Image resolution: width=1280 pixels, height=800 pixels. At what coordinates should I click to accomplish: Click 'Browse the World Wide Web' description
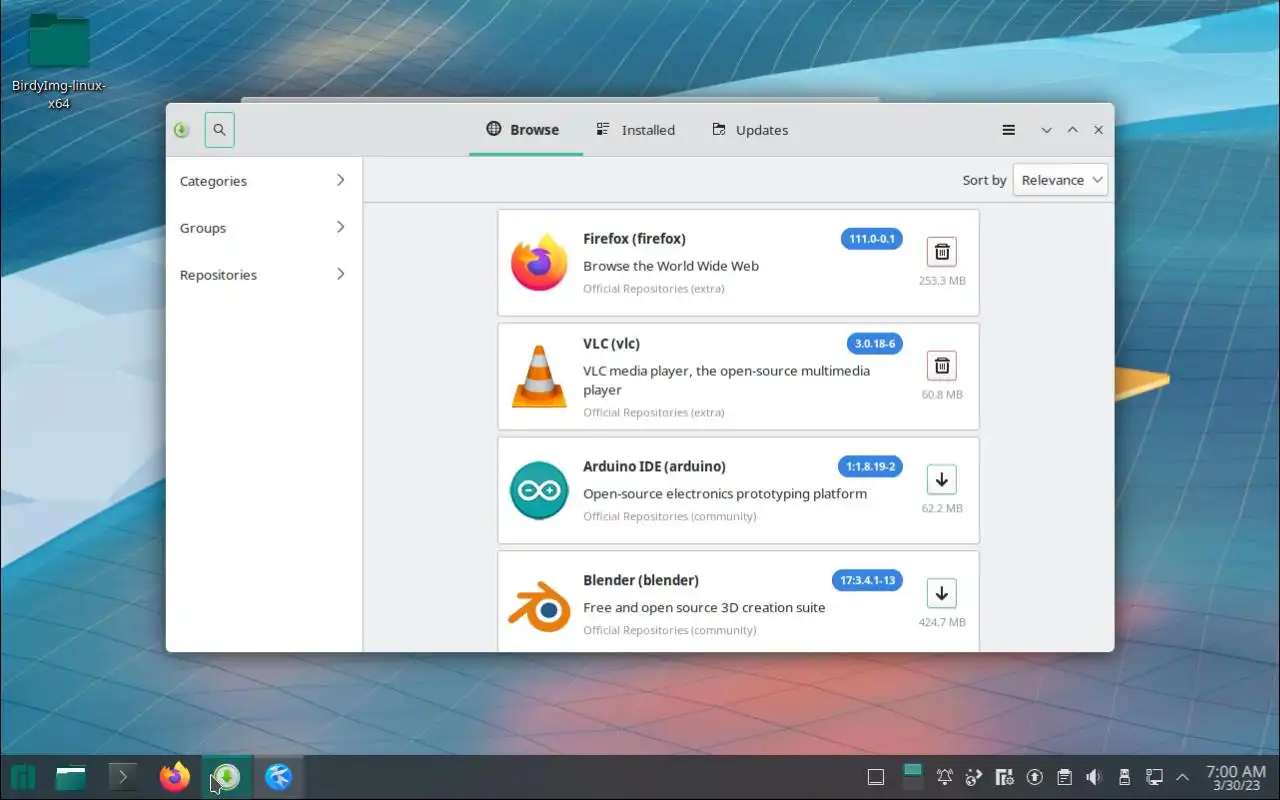(671, 266)
